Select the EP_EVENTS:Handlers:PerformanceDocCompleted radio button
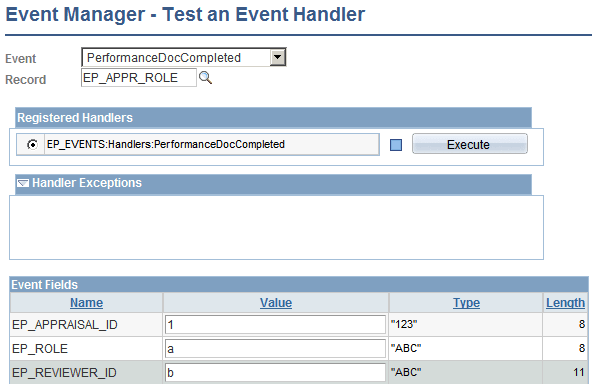592x384 pixels. coord(32,144)
